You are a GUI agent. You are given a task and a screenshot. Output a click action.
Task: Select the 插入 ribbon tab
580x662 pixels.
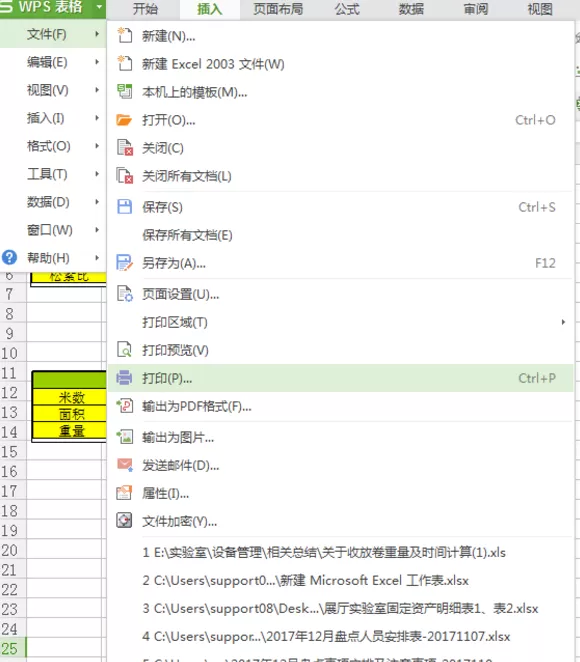(210, 9)
